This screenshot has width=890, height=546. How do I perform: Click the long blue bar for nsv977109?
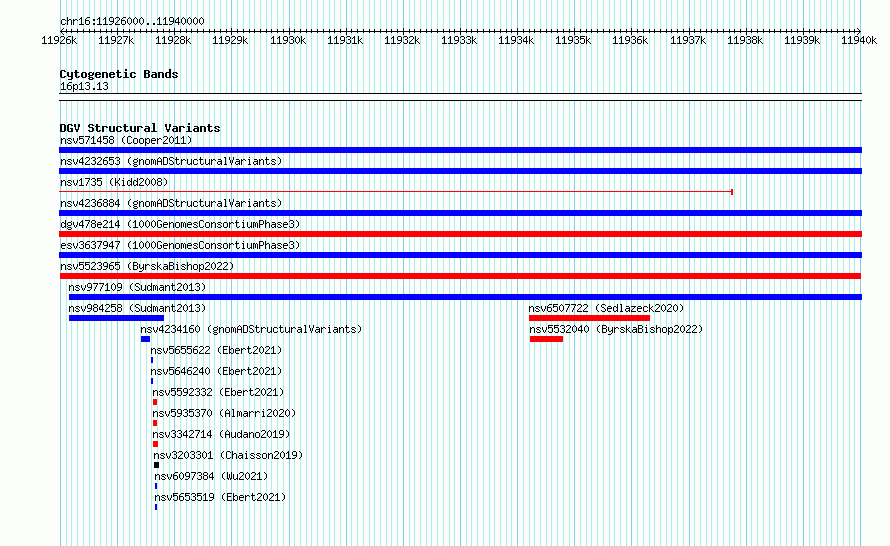click(x=465, y=297)
